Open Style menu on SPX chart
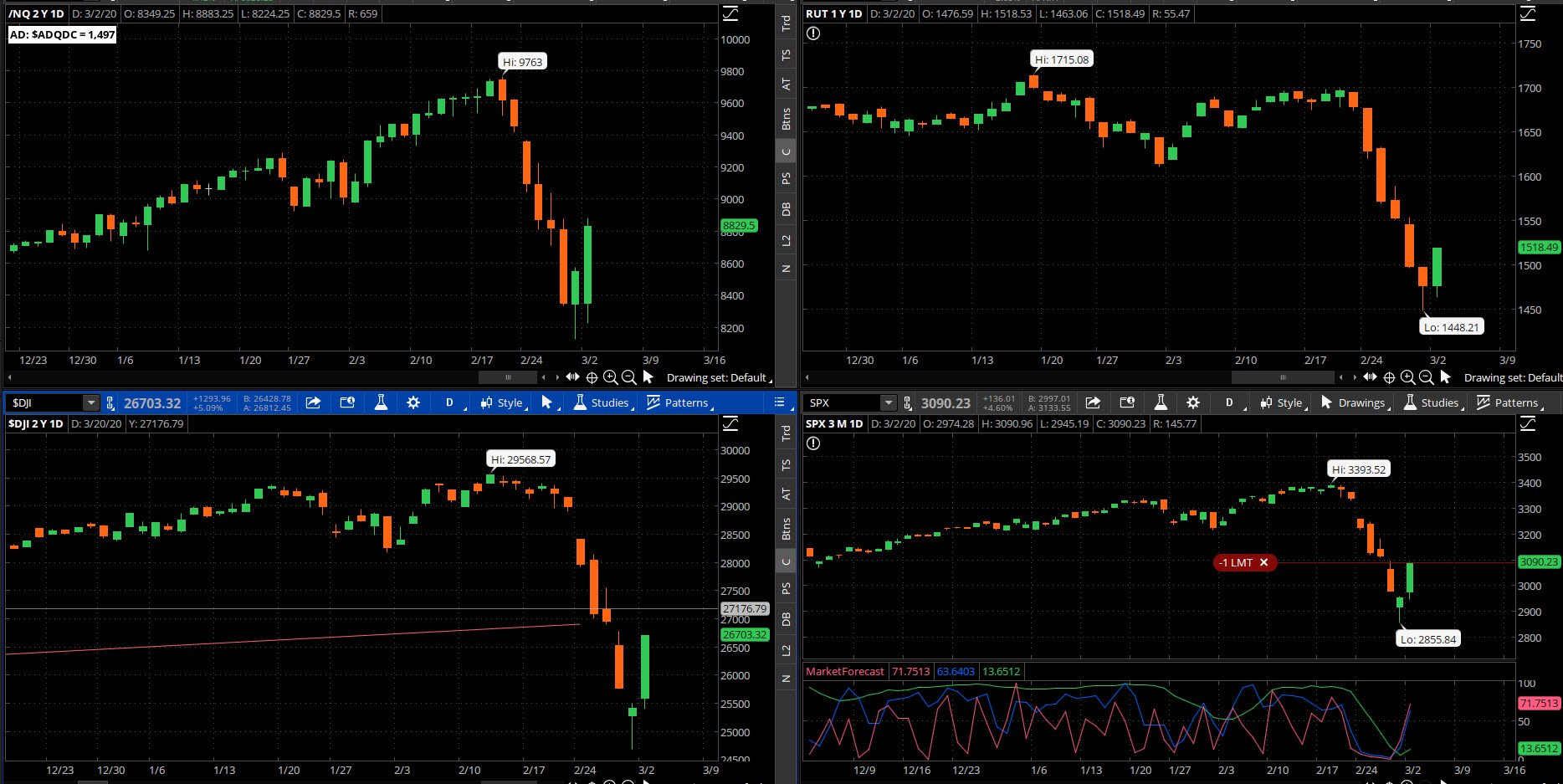1563x784 pixels. pyautogui.click(x=1284, y=402)
